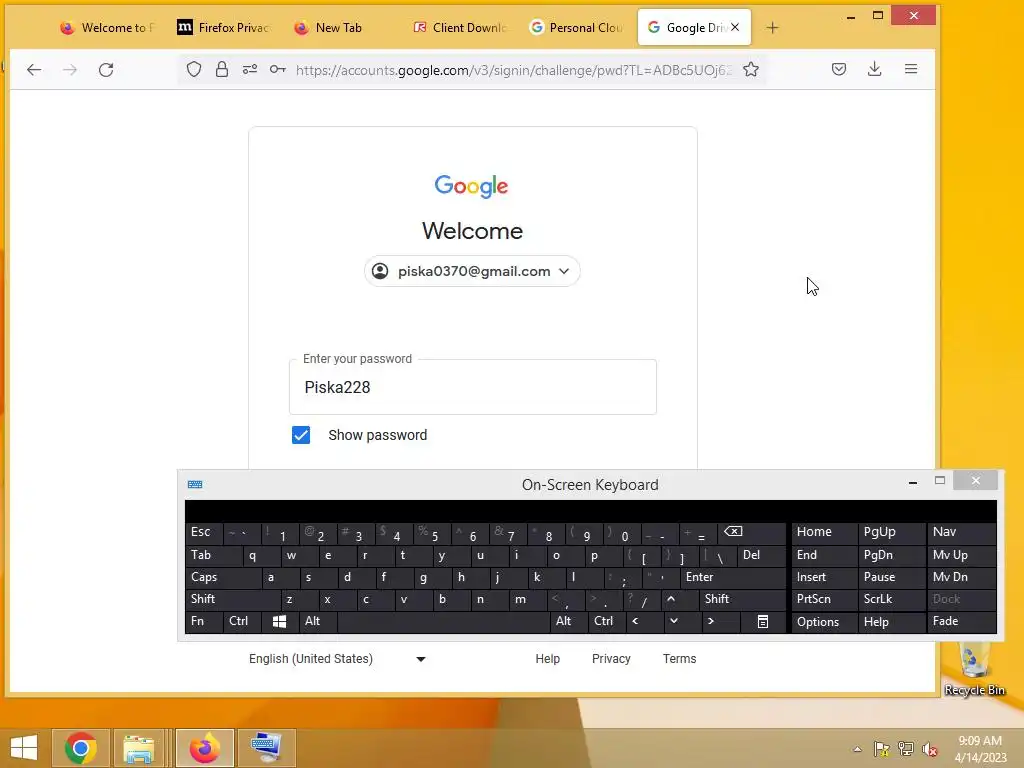
Task: Click the Firefox address bar URL
Action: pos(514,70)
